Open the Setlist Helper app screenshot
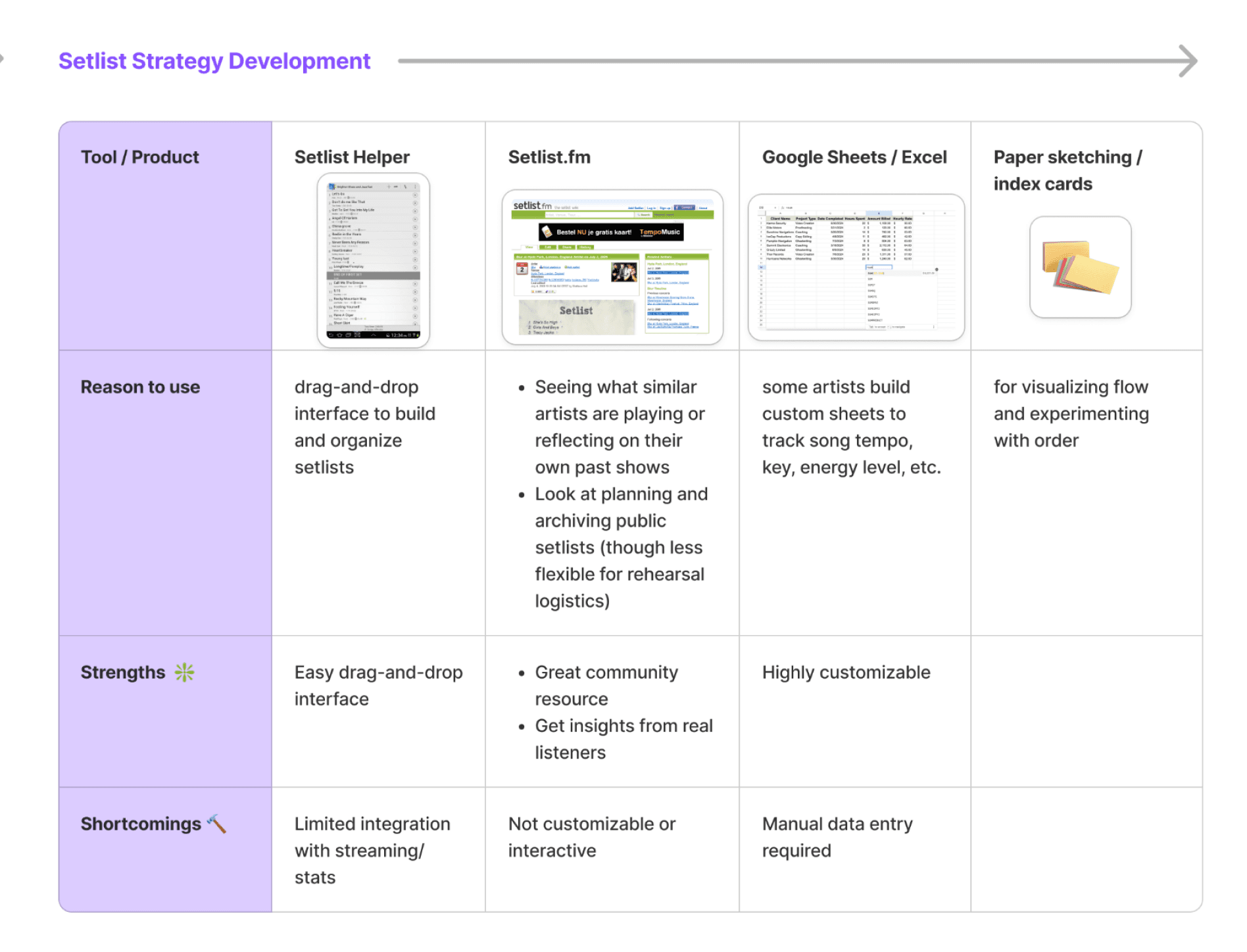Image resolution: width=1247 pixels, height=952 pixels. [373, 260]
